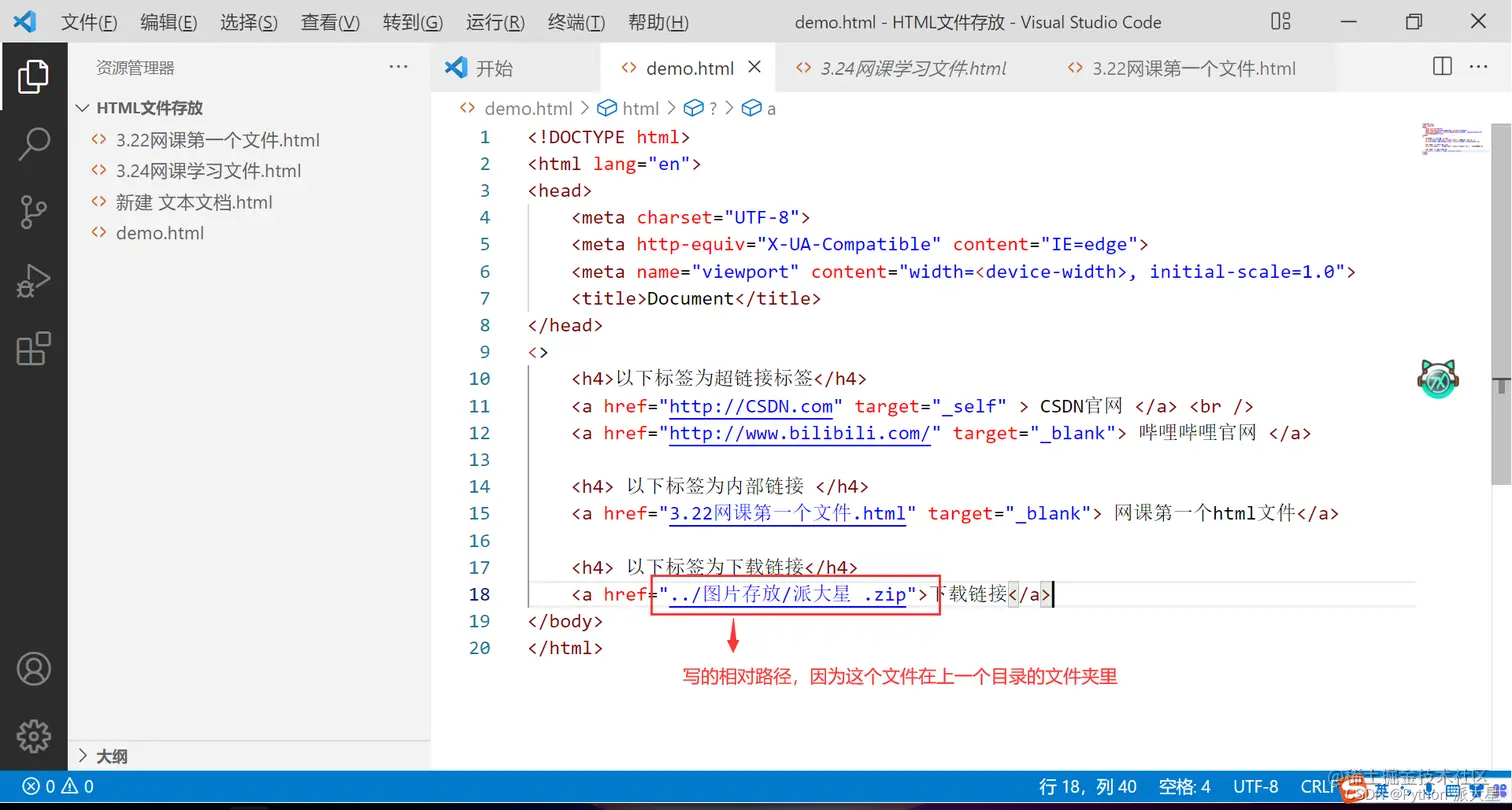Click the </html> closing tag line

tap(565, 648)
